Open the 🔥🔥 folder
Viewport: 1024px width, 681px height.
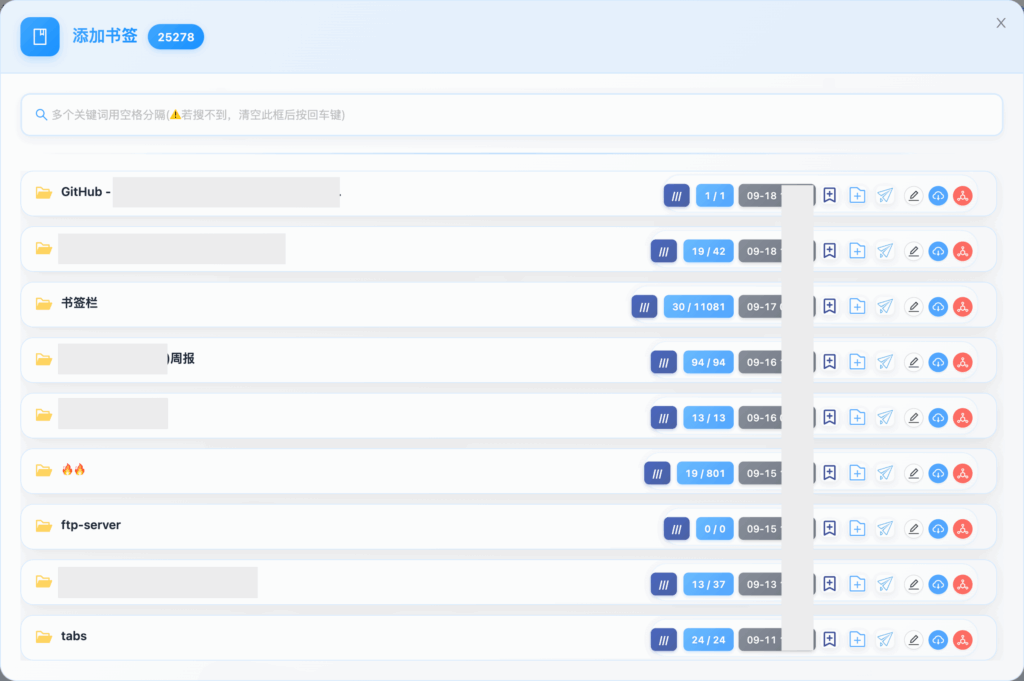pos(73,470)
